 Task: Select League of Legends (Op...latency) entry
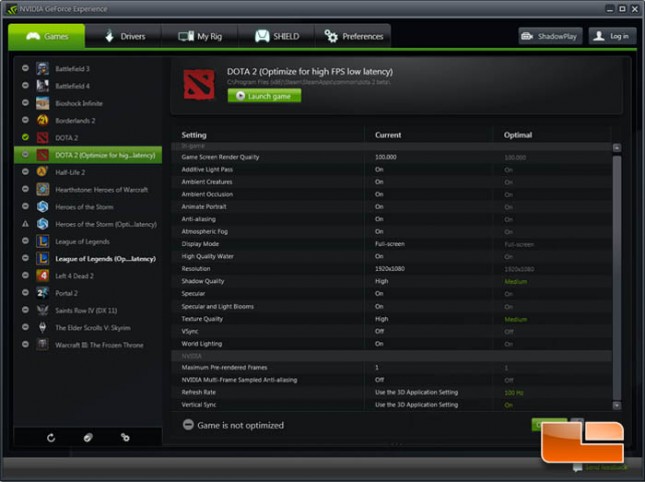pos(88,259)
